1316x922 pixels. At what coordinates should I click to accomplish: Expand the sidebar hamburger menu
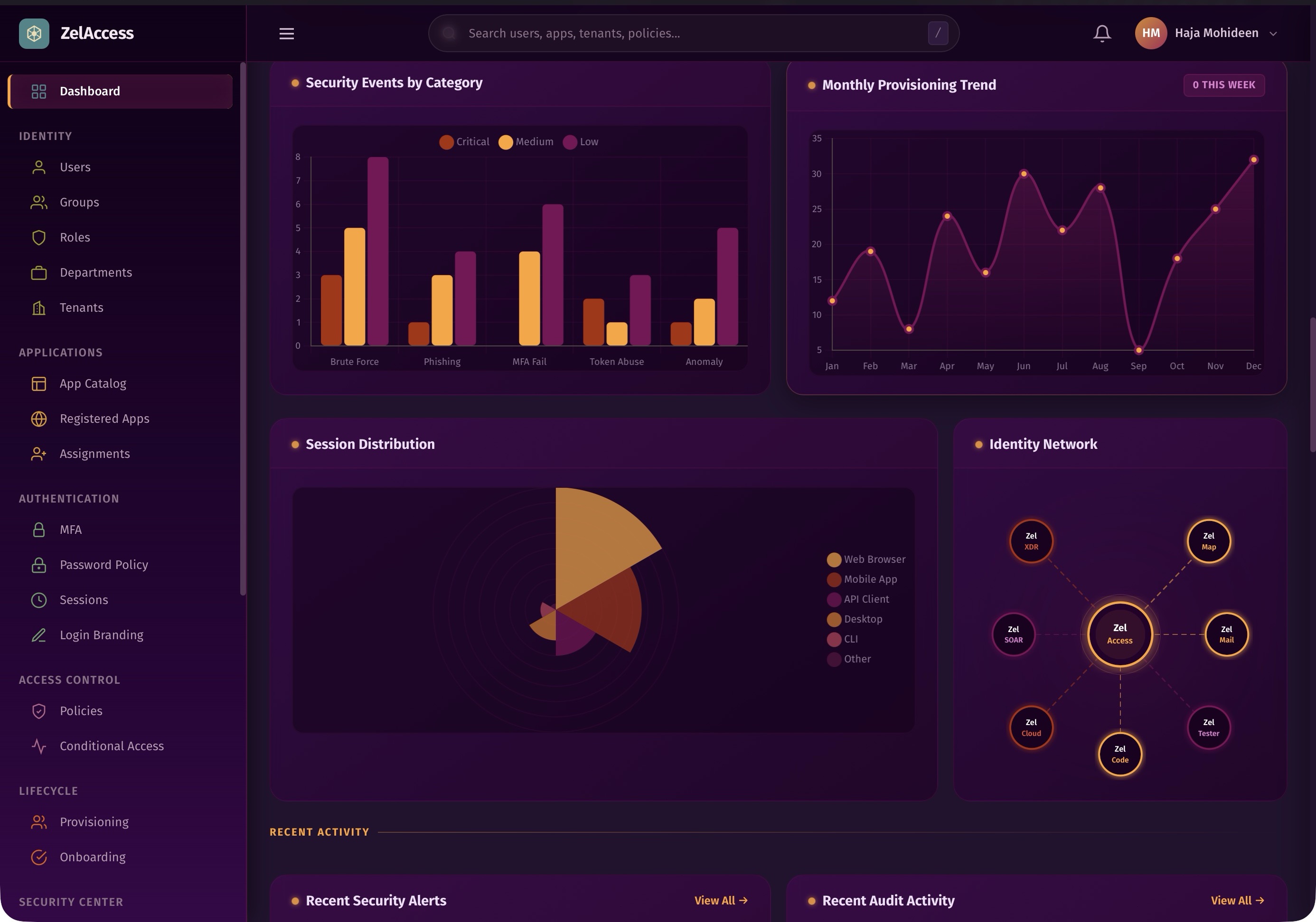pyautogui.click(x=287, y=33)
